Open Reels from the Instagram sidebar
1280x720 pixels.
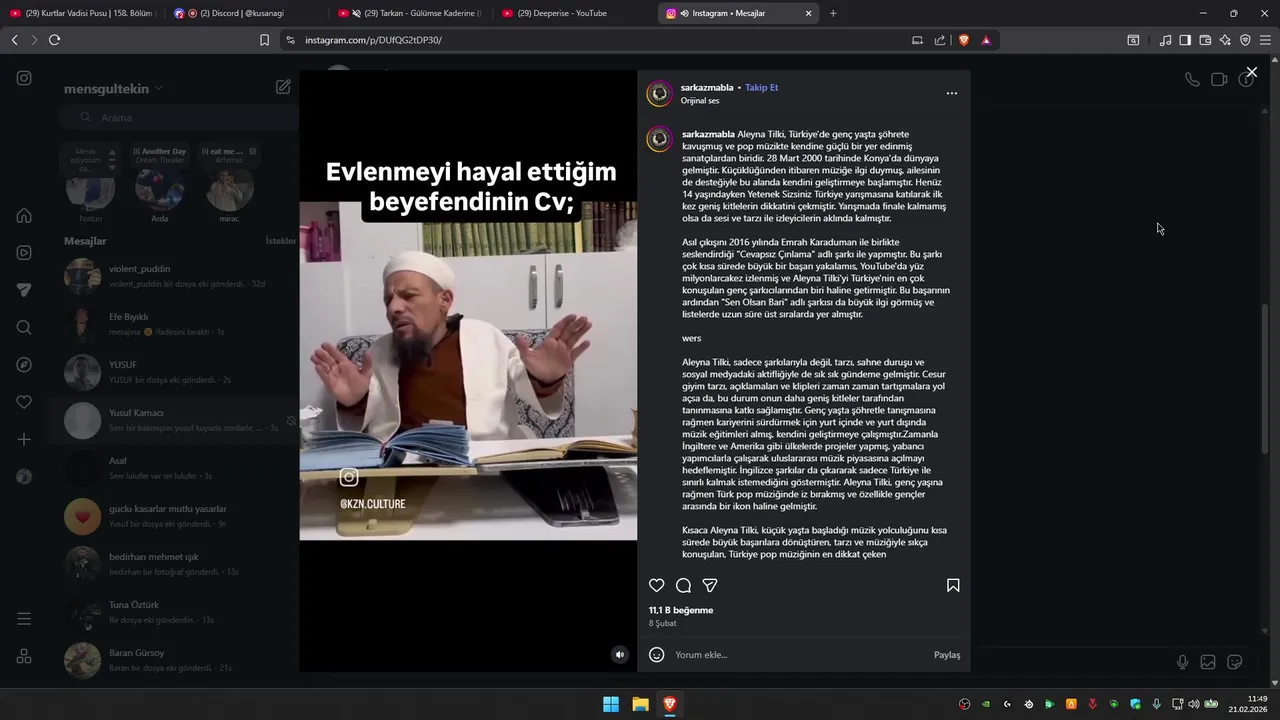[24, 253]
